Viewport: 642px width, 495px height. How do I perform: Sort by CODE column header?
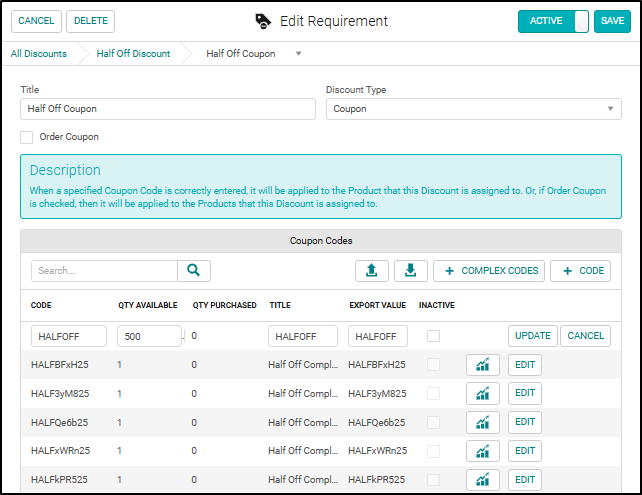coord(41,305)
